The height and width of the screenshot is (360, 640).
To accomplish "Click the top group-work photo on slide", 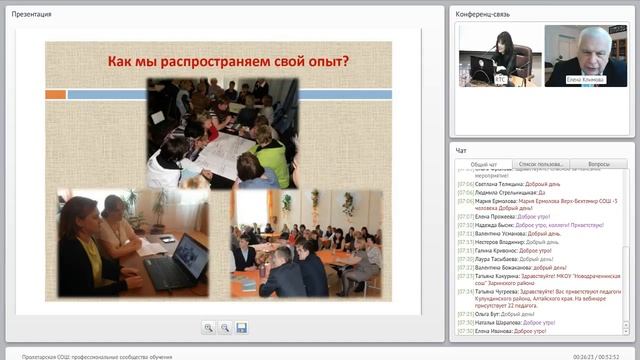I will [x=222, y=133].
